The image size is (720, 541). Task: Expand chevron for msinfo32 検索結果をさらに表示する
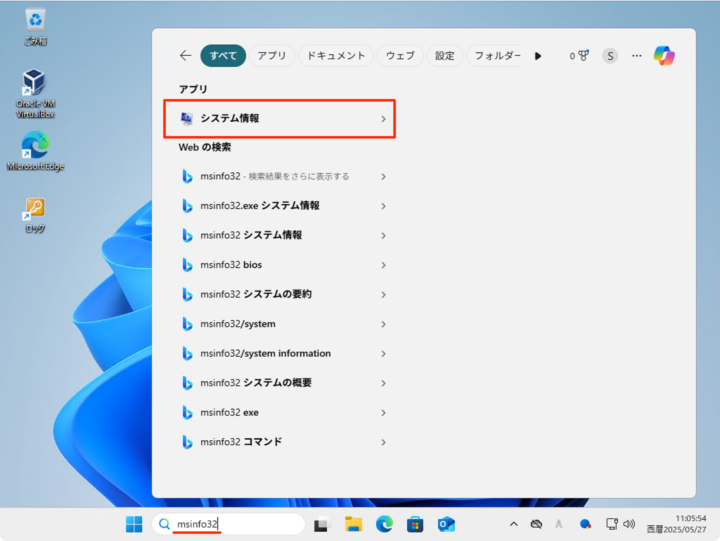click(383, 177)
